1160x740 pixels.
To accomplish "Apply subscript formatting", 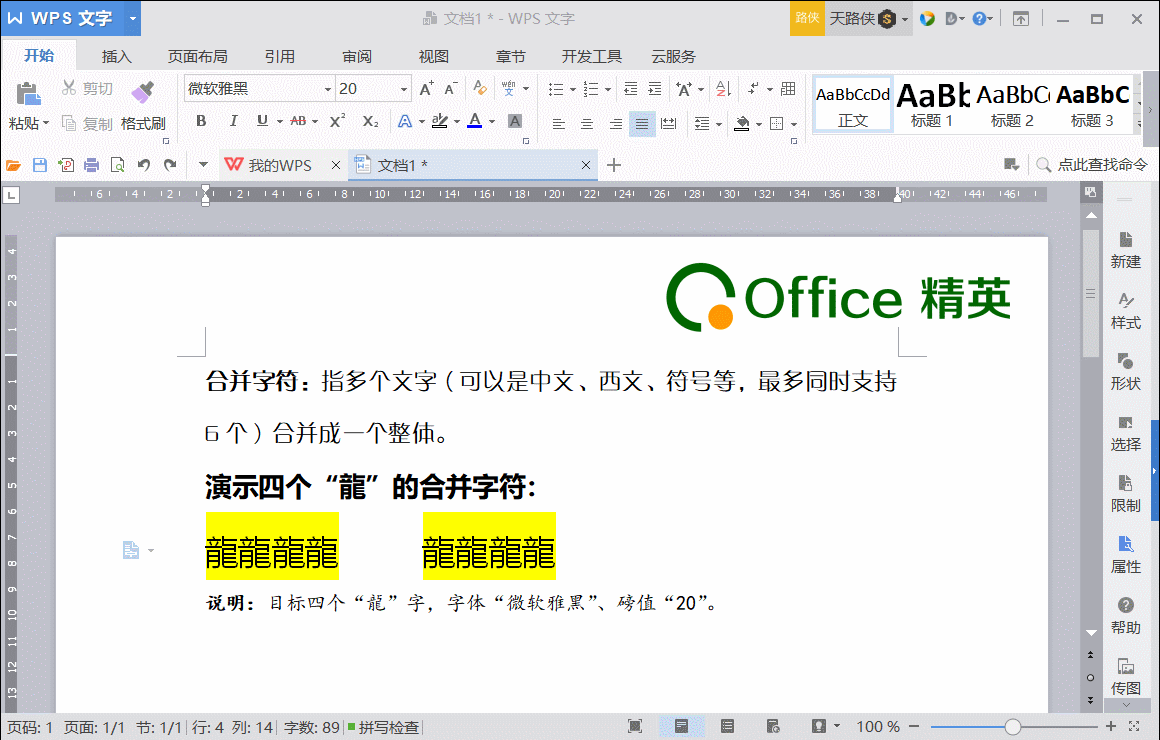I will [x=370, y=121].
